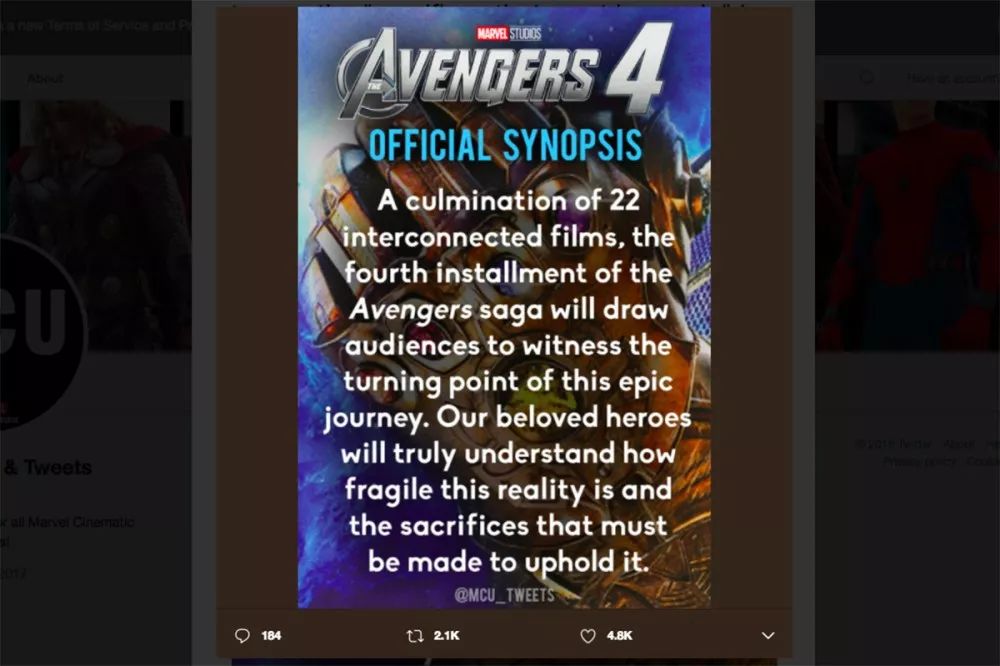Open the Thor header photo on the left

point(96,225)
